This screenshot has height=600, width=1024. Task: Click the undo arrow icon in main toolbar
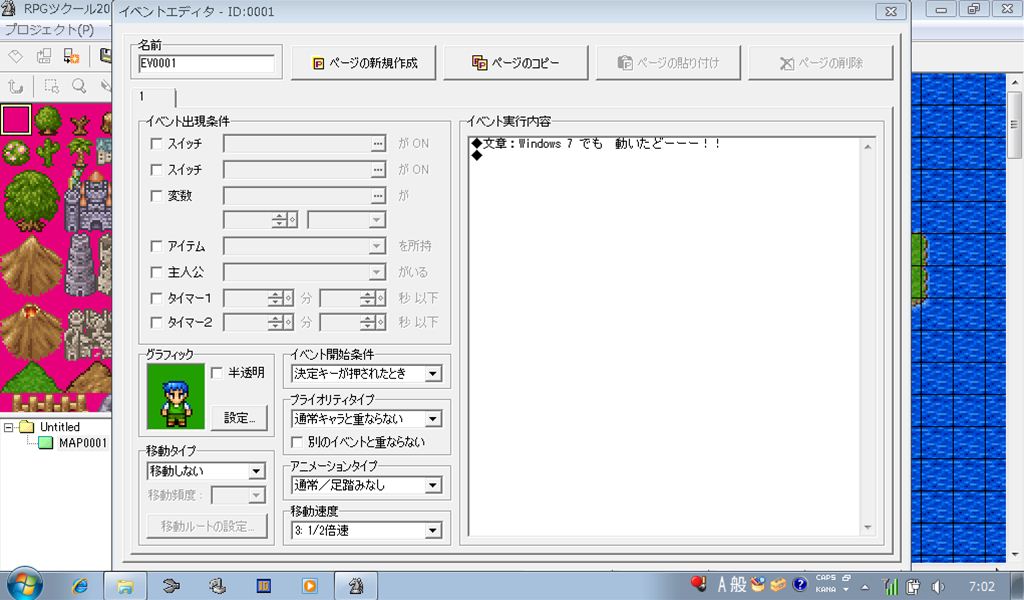click(16, 86)
